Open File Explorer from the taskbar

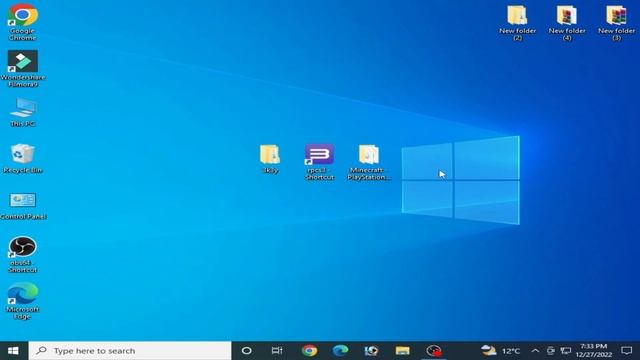402,351
